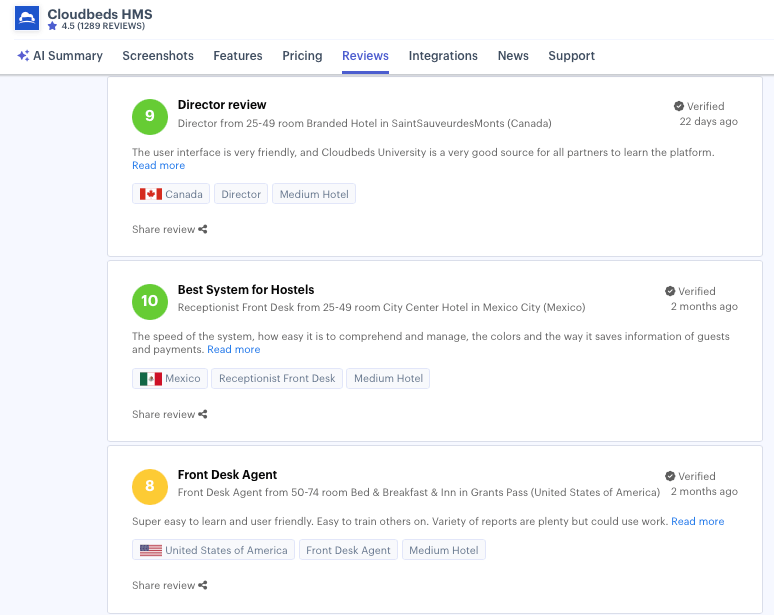
Task: Click Share review under Director review
Action: point(169,229)
